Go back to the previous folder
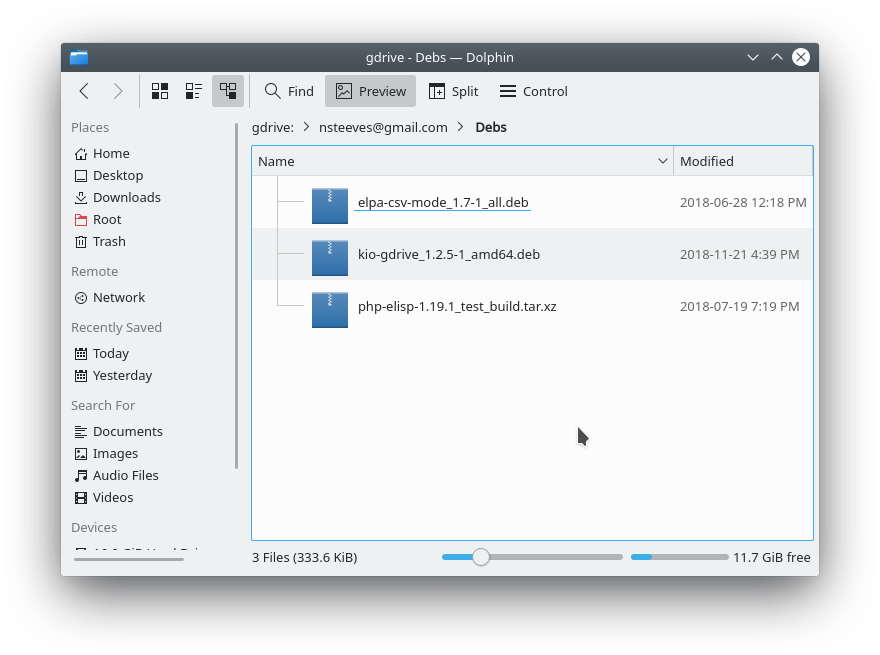880x655 pixels. (x=84, y=91)
